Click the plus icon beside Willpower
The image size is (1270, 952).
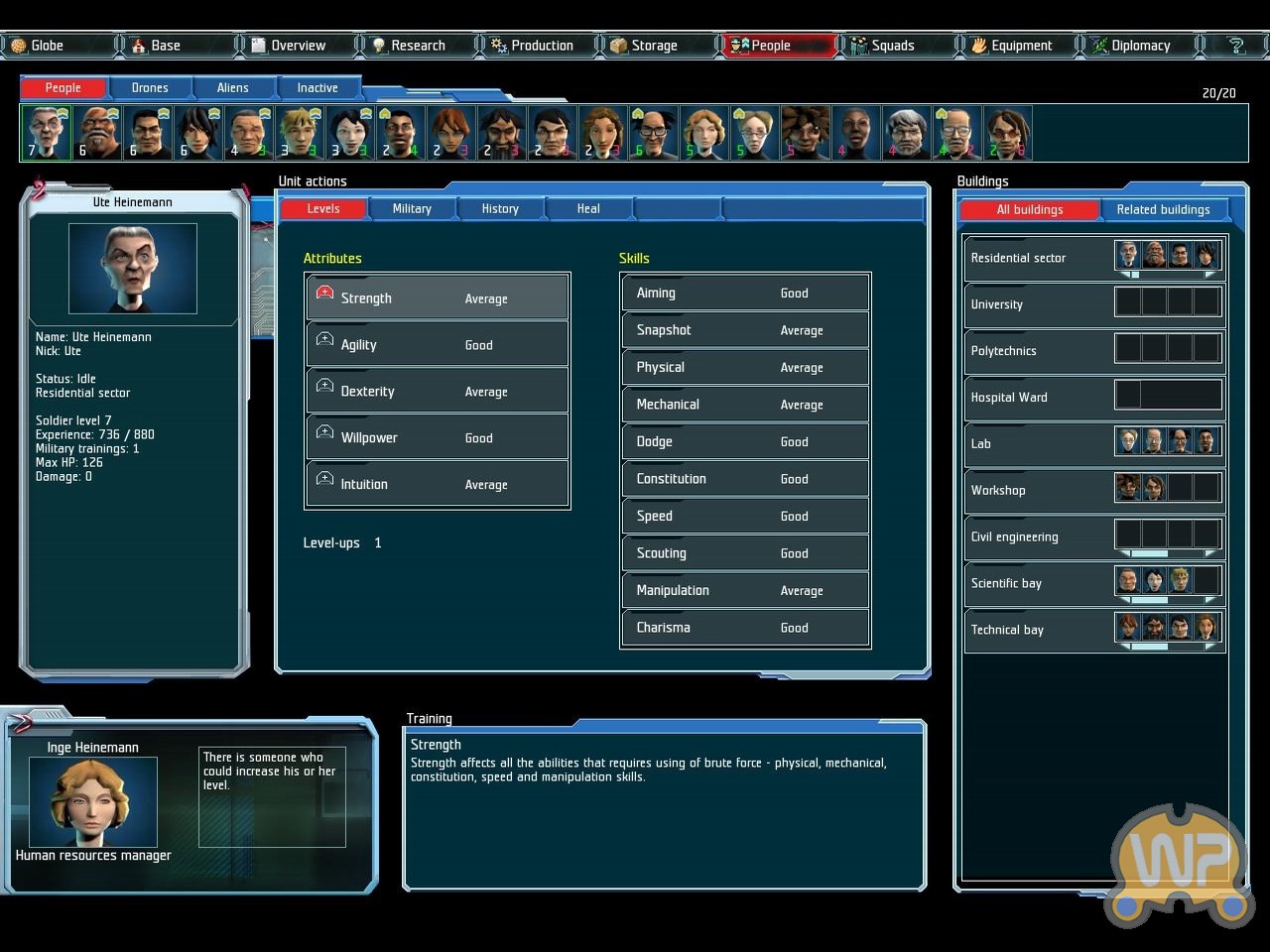pos(324,432)
